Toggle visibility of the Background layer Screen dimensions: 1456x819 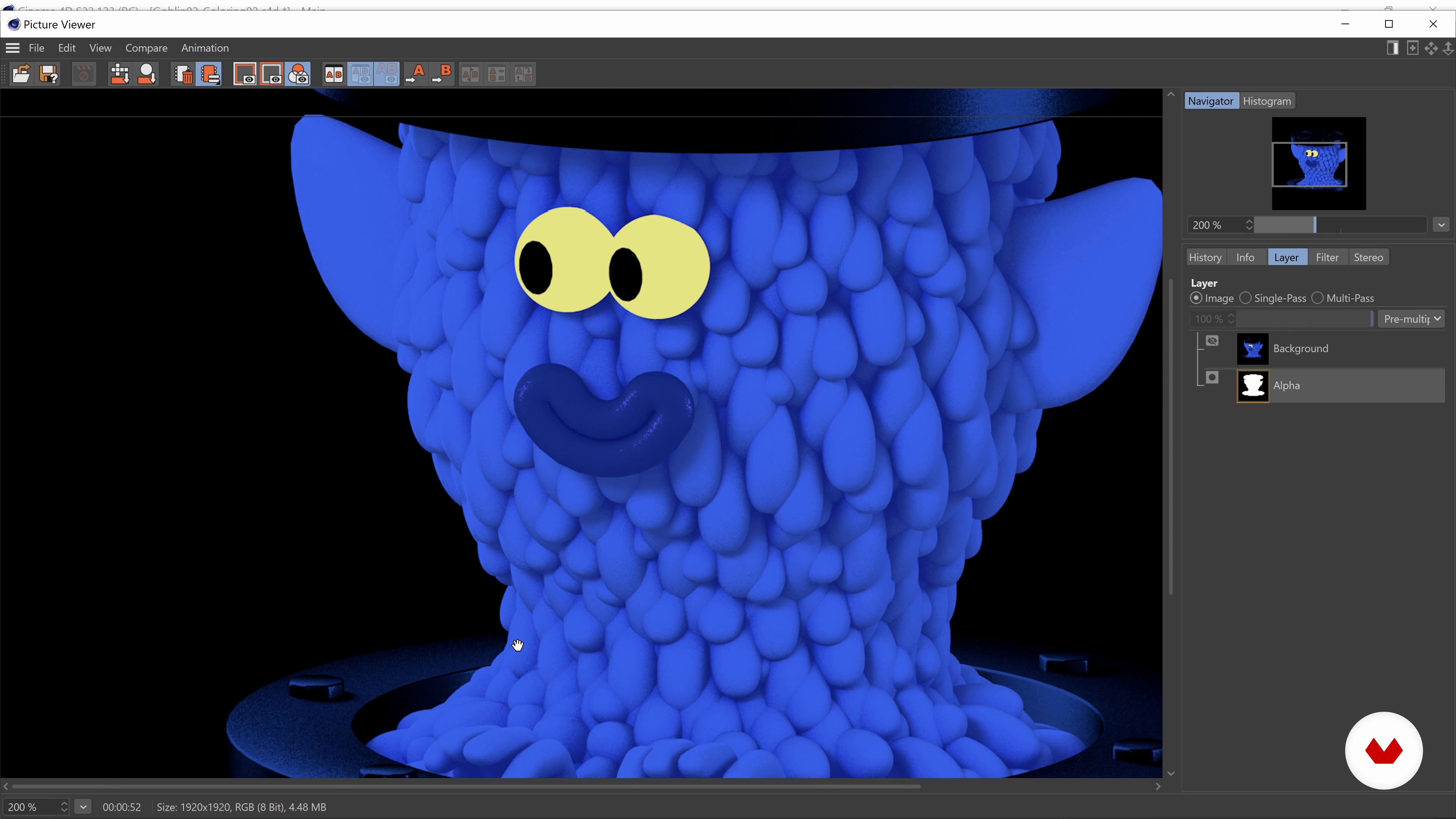coord(1213,341)
